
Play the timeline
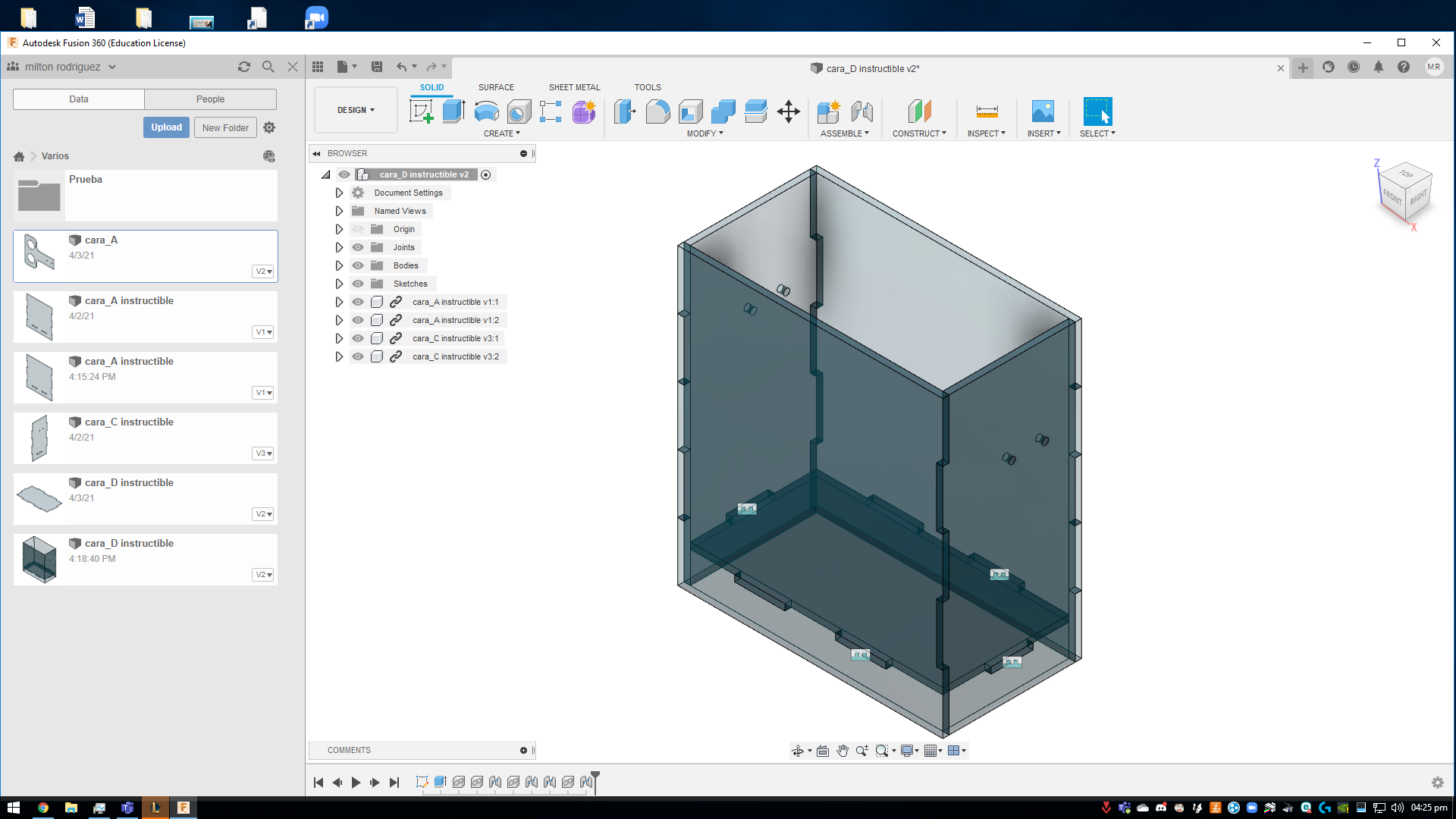coord(356,783)
